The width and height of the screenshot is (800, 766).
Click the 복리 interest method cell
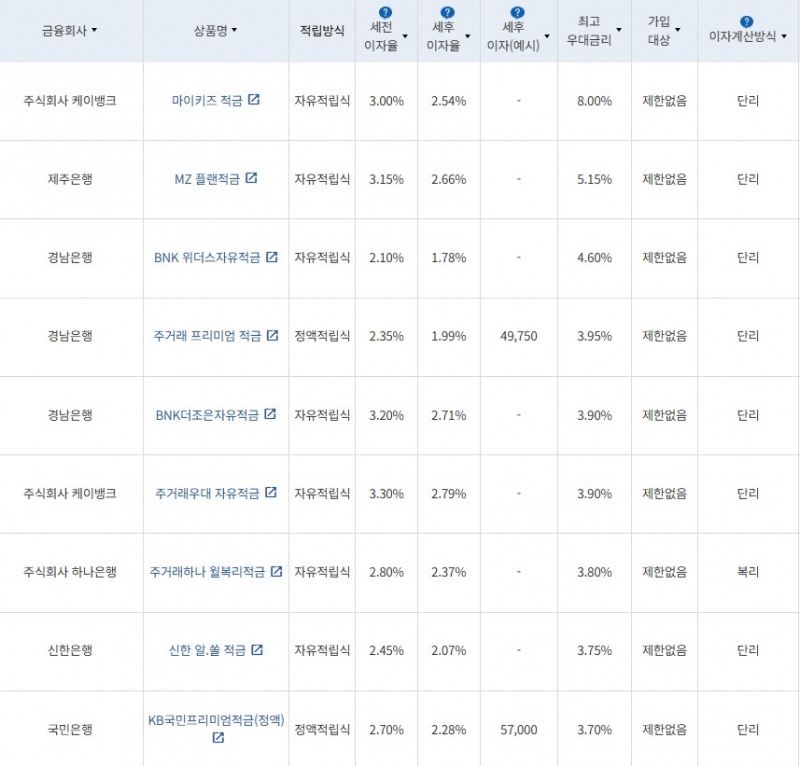pyautogui.click(x=748, y=572)
